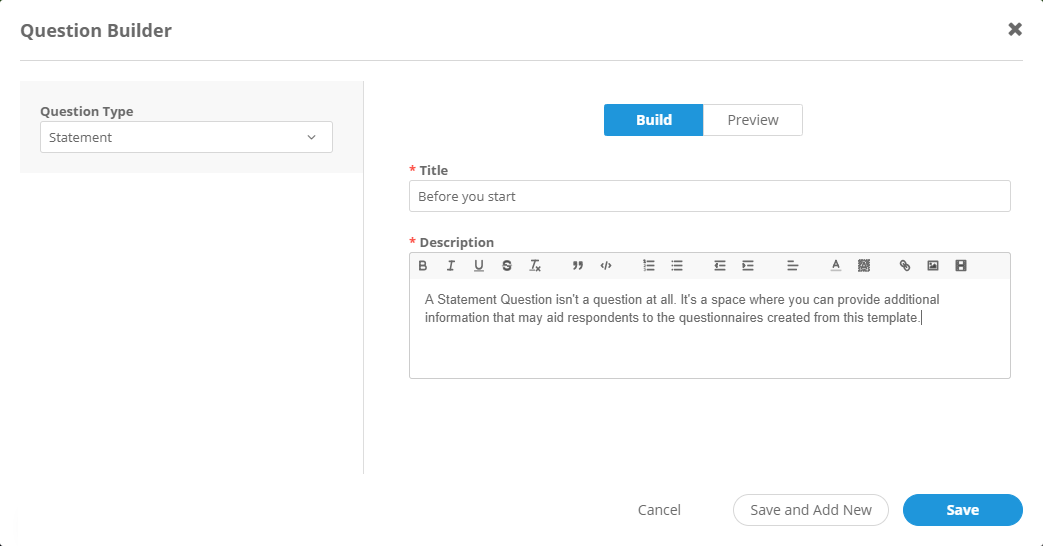This screenshot has width=1043, height=546.
Task: Start a bulleted list
Action: click(677, 266)
